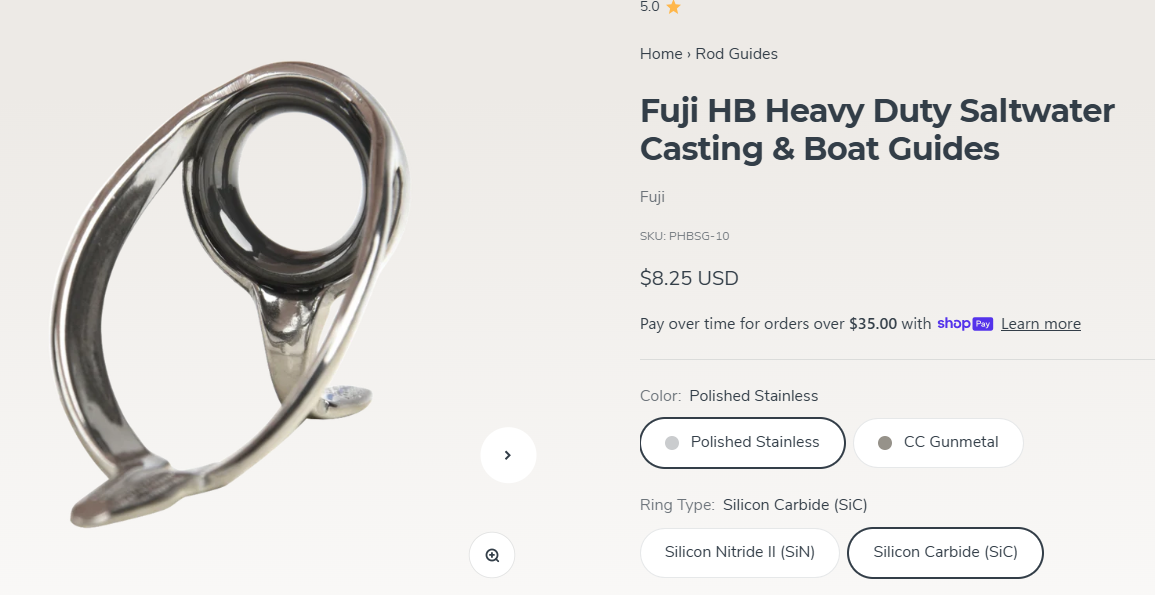
Task: Open the Learn more Shop Pay link
Action: click(1041, 324)
